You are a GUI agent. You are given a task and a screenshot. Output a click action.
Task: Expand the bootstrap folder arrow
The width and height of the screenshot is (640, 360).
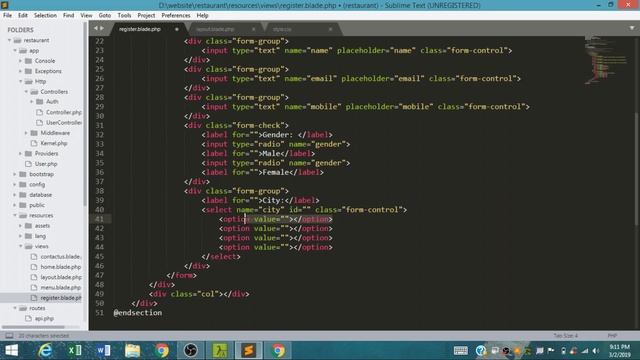[15, 174]
